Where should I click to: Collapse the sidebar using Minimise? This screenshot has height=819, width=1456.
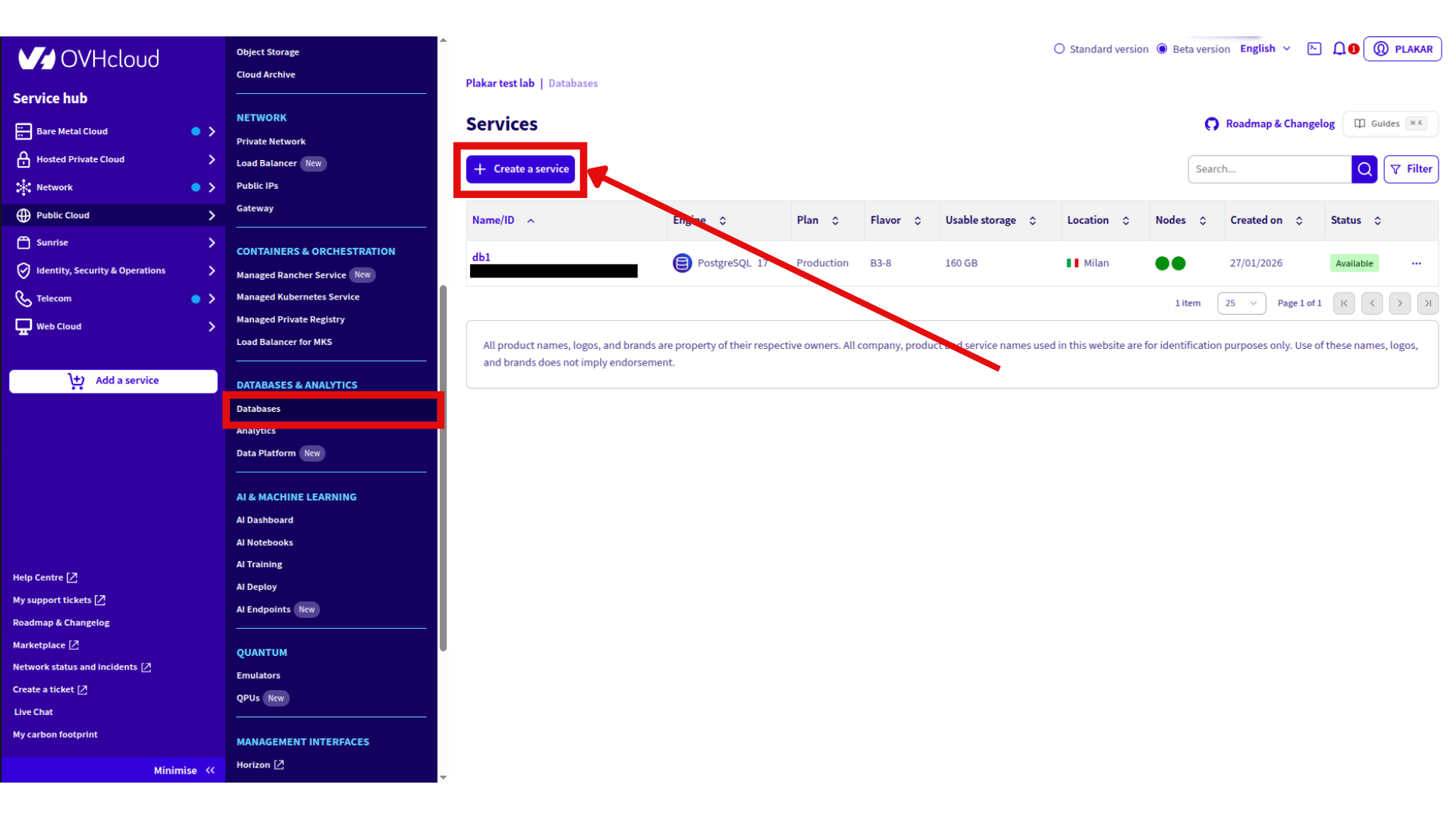coord(175,770)
